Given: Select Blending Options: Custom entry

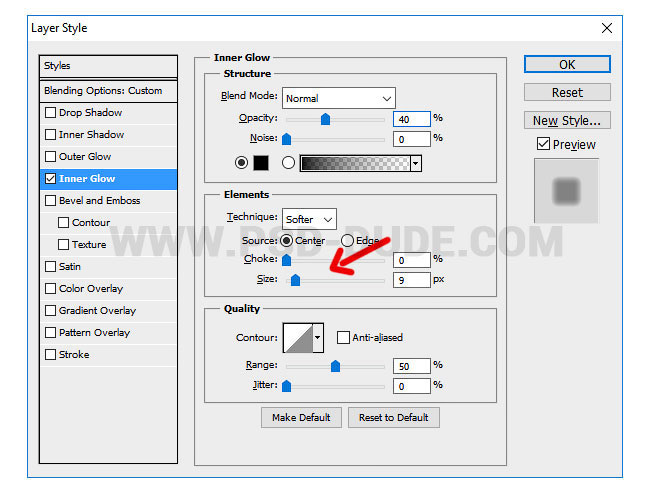Looking at the screenshot, I should (108, 90).
